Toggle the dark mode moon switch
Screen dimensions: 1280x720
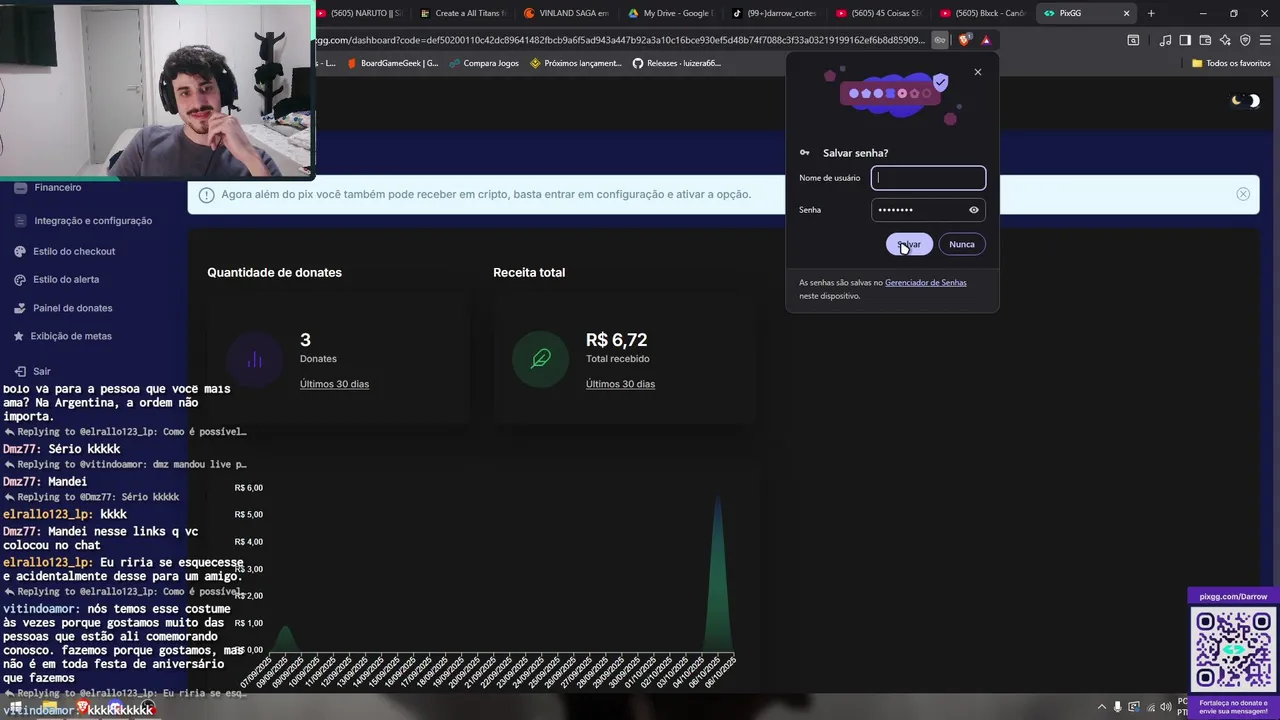pos(1246,100)
